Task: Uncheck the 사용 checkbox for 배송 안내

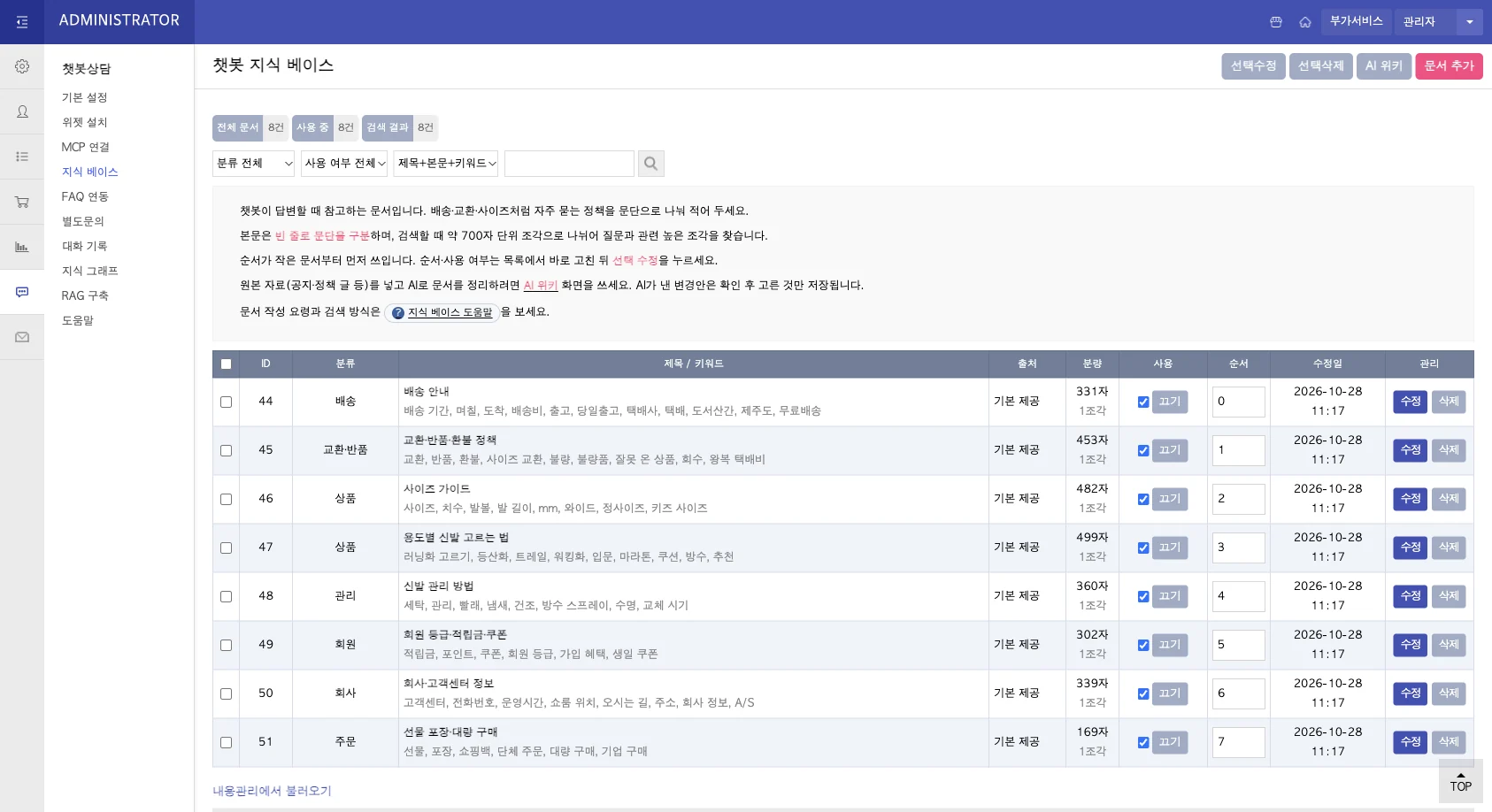Action: (x=1143, y=402)
